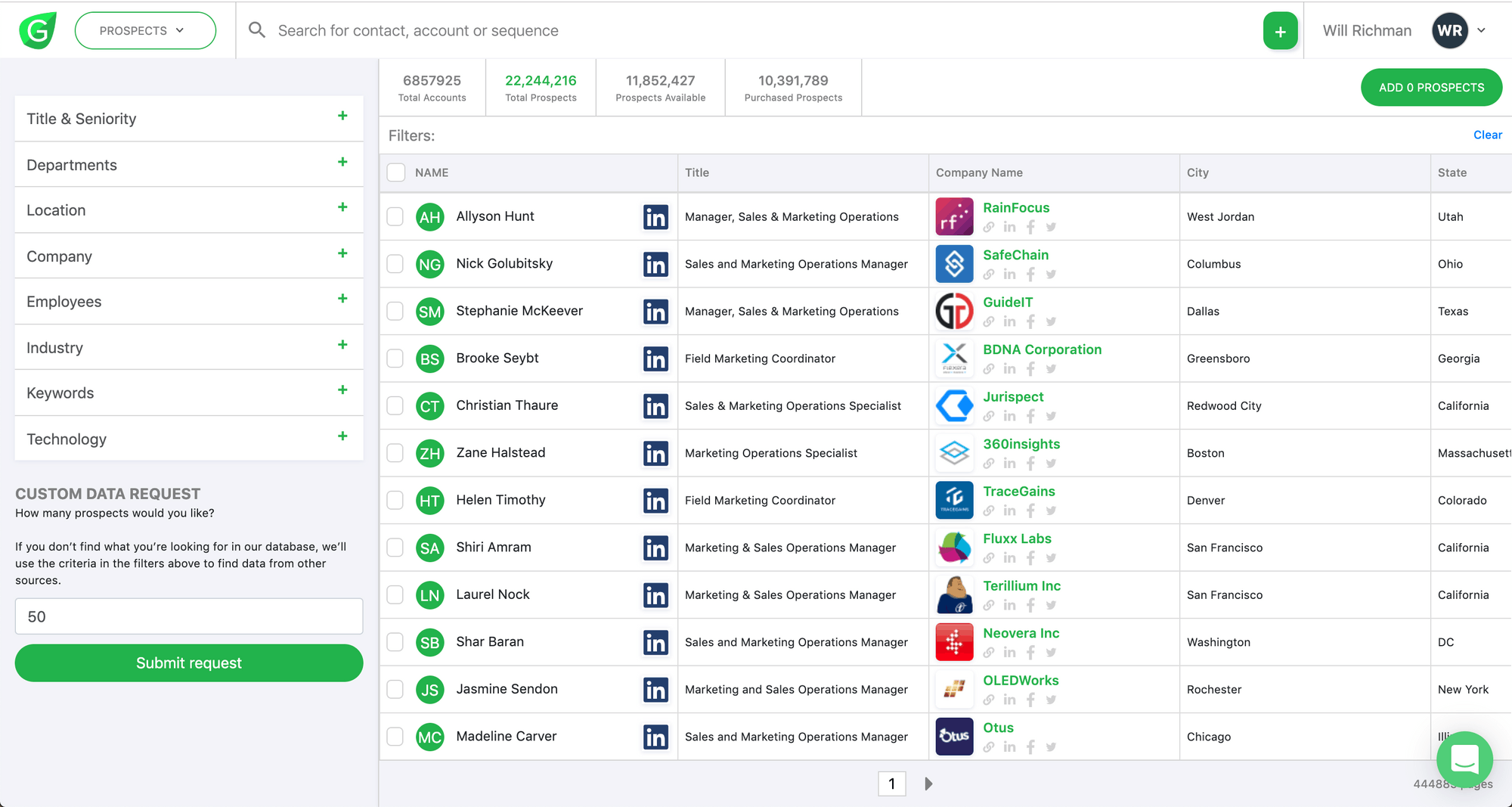This screenshot has width=1512, height=807.
Task: Check the box for Nick Golubitsky
Action: point(395,263)
